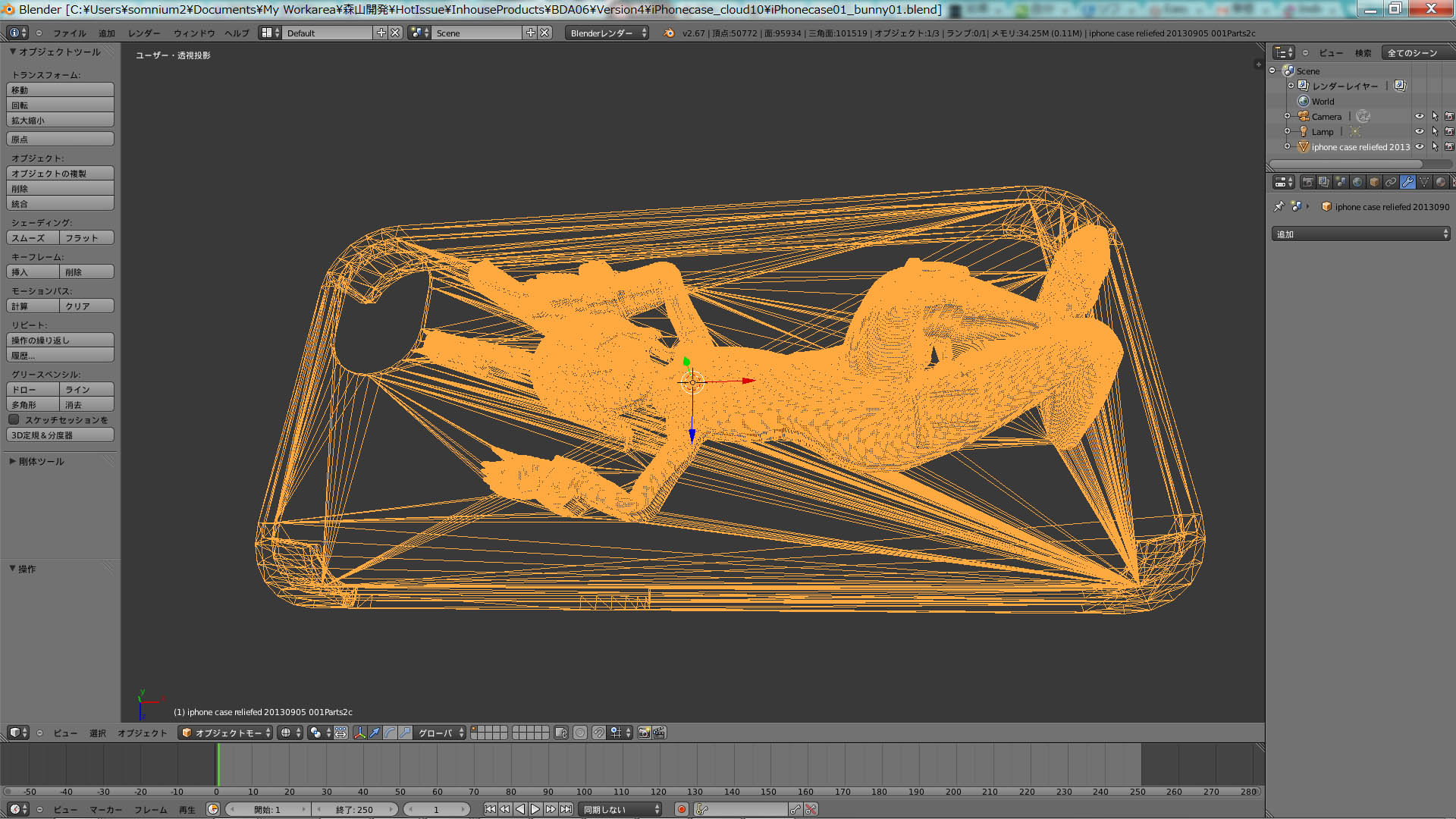
Task: Toggle Lamp renderability camera icon
Action: 1449,131
